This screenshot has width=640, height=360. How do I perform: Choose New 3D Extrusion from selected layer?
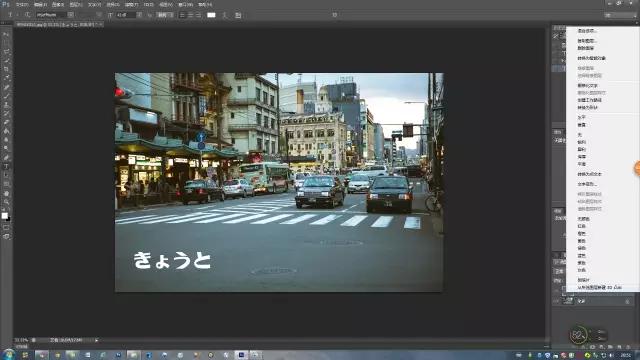click(x=600, y=288)
